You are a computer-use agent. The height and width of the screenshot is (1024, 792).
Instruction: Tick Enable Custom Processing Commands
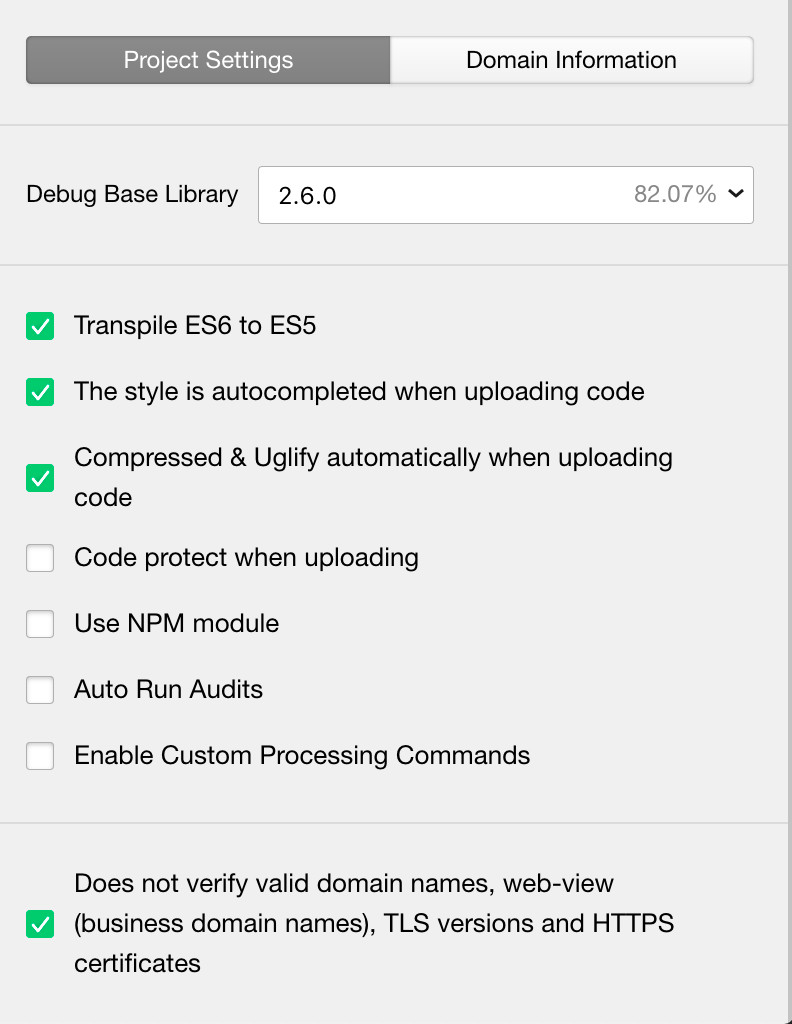click(x=40, y=756)
